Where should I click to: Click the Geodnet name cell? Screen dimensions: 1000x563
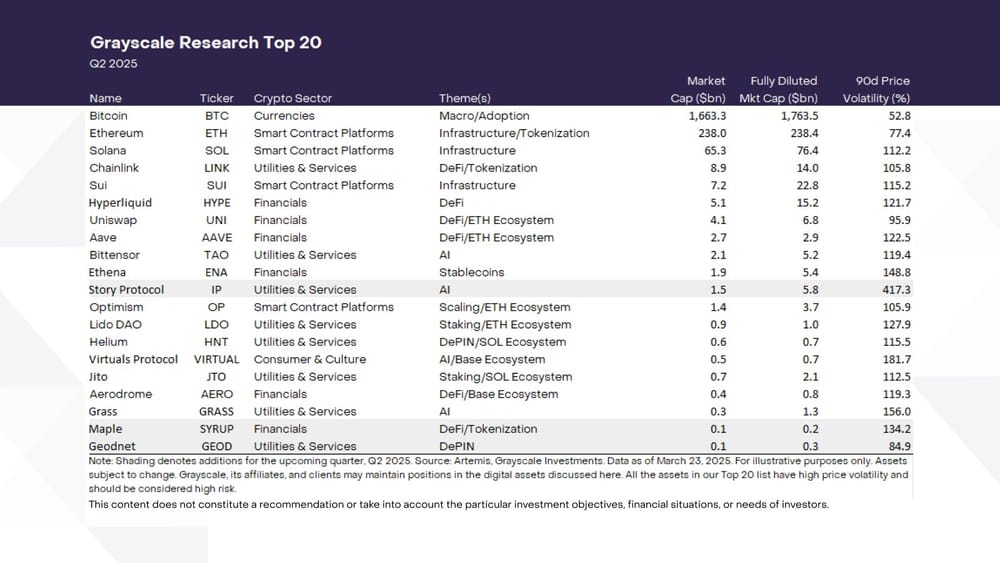112,446
